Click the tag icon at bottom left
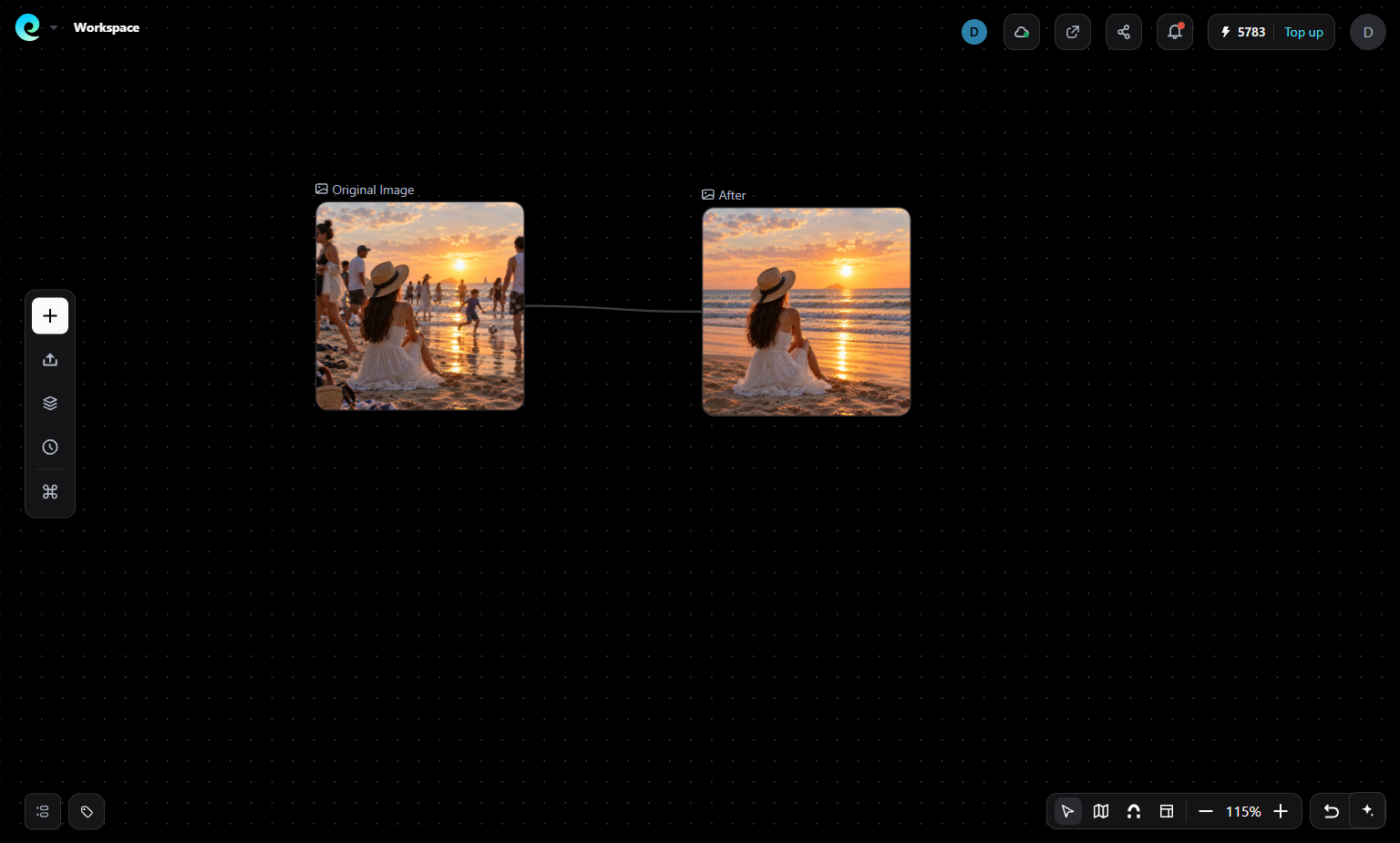Image resolution: width=1400 pixels, height=843 pixels. [87, 811]
